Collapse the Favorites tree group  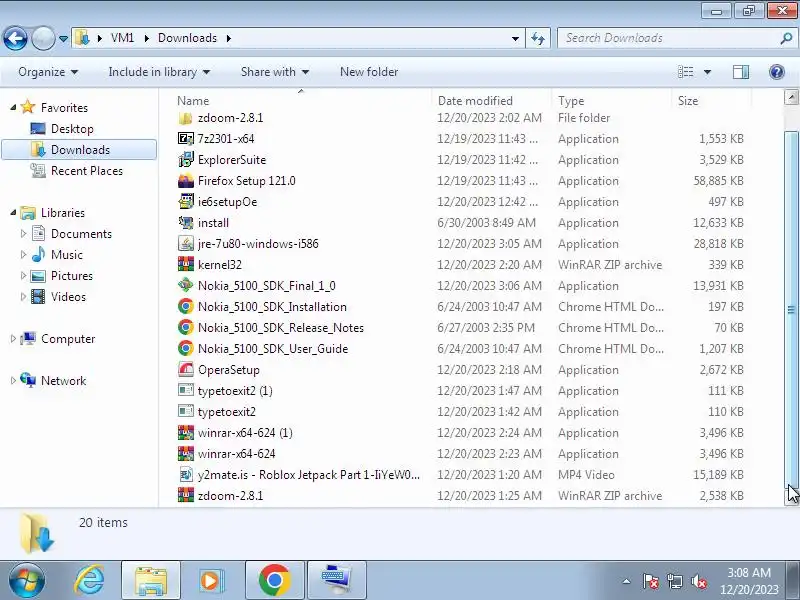click(x=13, y=107)
